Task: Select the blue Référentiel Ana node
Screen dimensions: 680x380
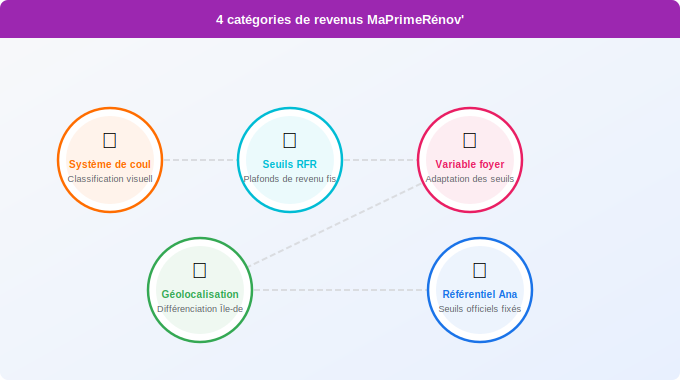Action: pos(480,290)
